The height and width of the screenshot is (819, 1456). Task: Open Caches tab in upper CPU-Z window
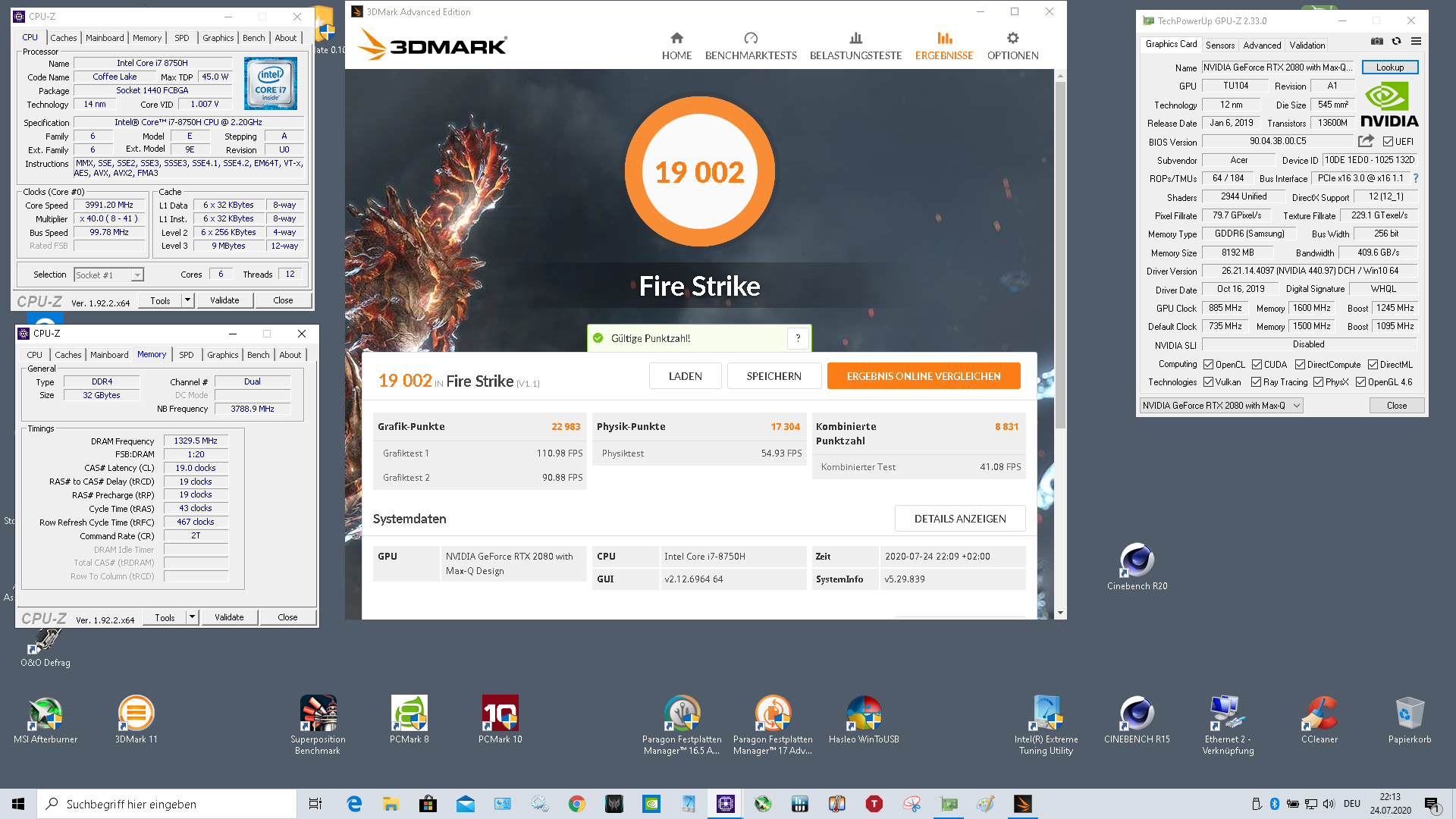point(64,38)
